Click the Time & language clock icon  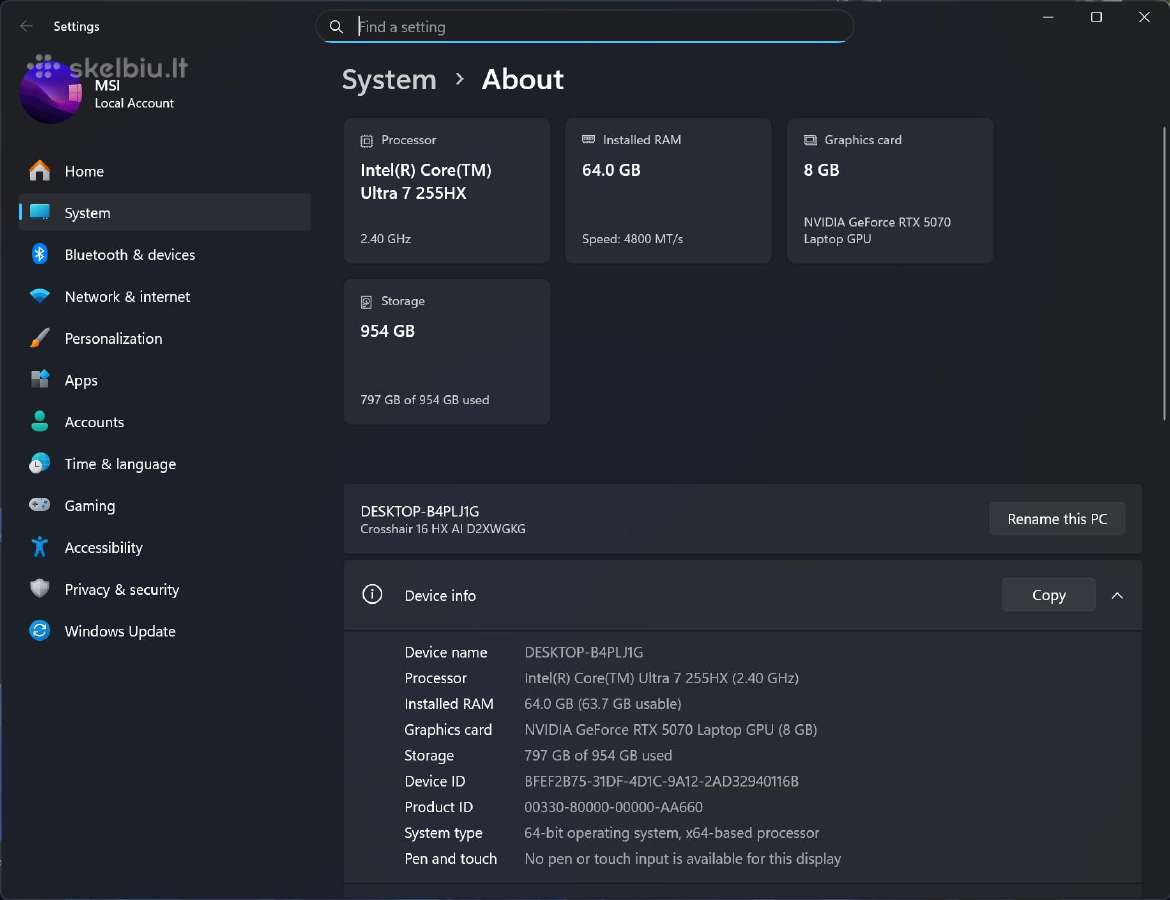click(40, 463)
